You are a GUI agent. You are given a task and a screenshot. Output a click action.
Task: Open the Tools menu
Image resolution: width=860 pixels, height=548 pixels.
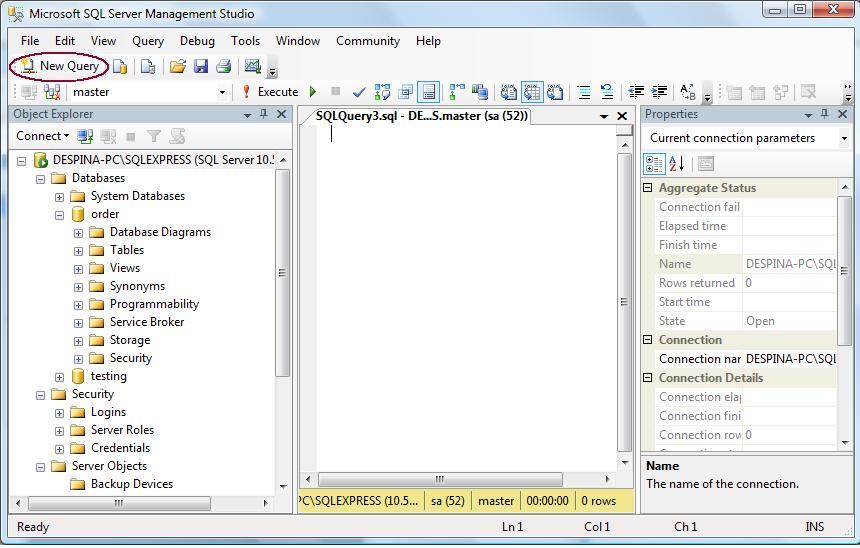245,41
